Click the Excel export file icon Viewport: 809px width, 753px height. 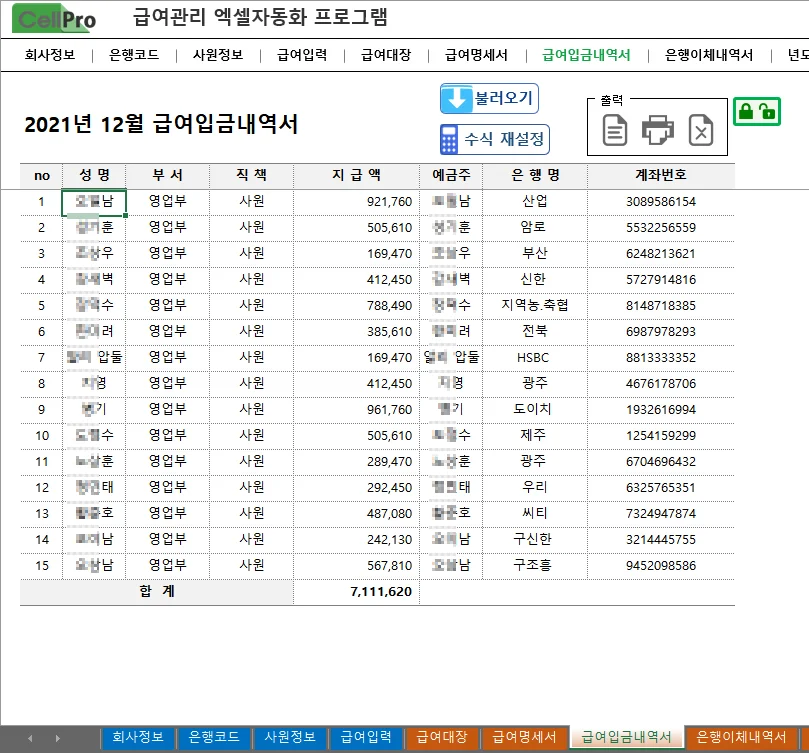[701, 130]
